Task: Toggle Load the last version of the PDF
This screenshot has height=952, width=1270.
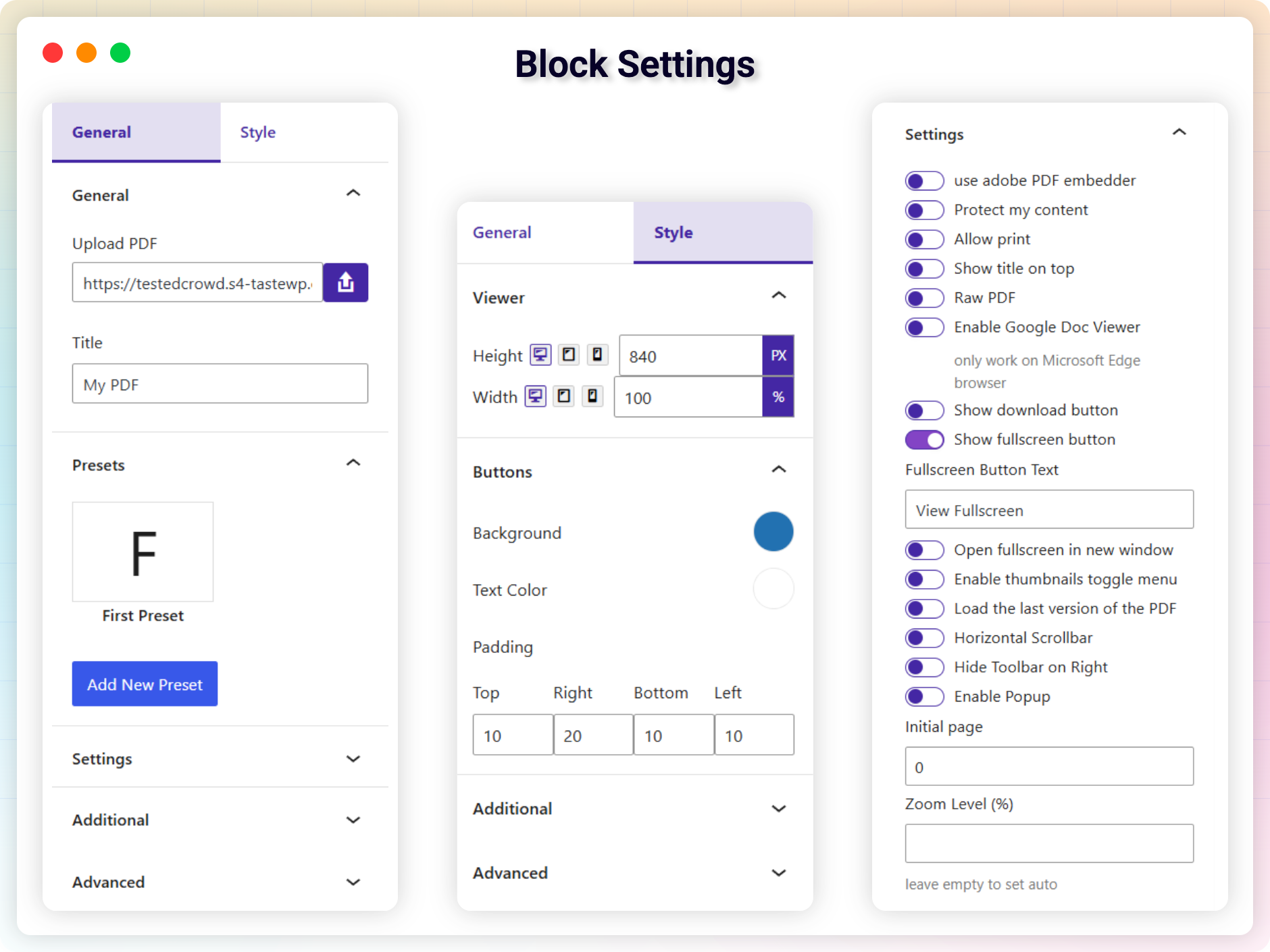Action: [924, 608]
